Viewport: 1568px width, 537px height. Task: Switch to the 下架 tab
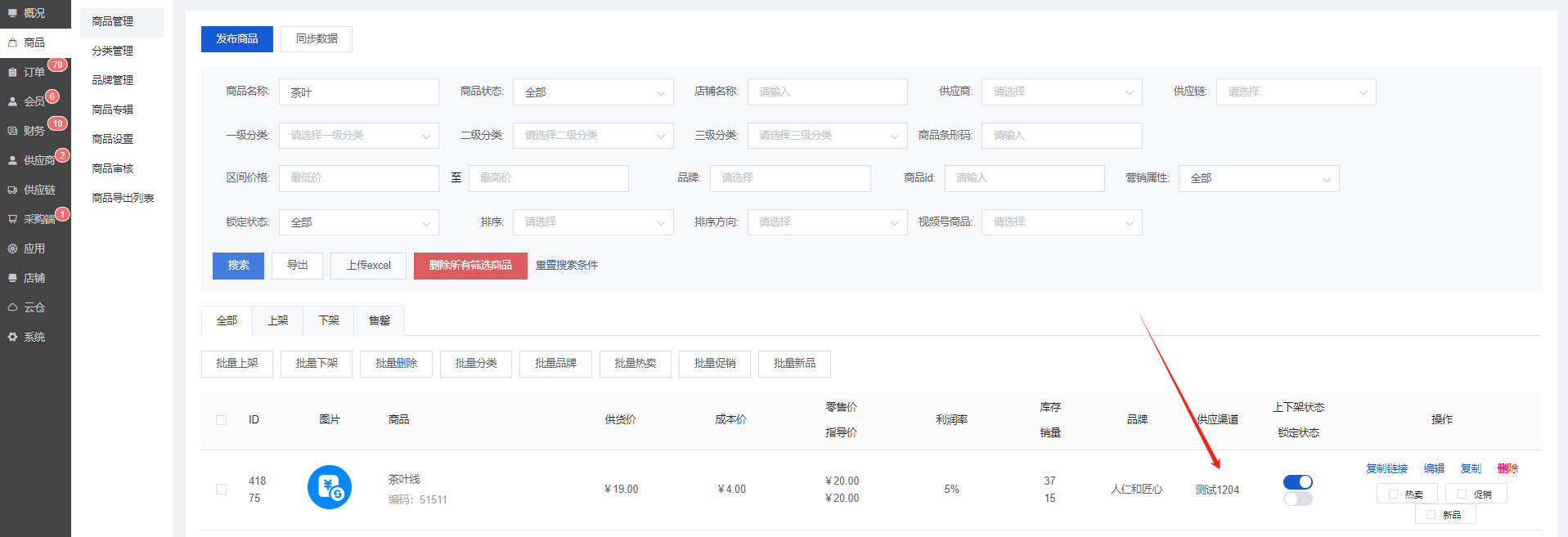coord(328,320)
